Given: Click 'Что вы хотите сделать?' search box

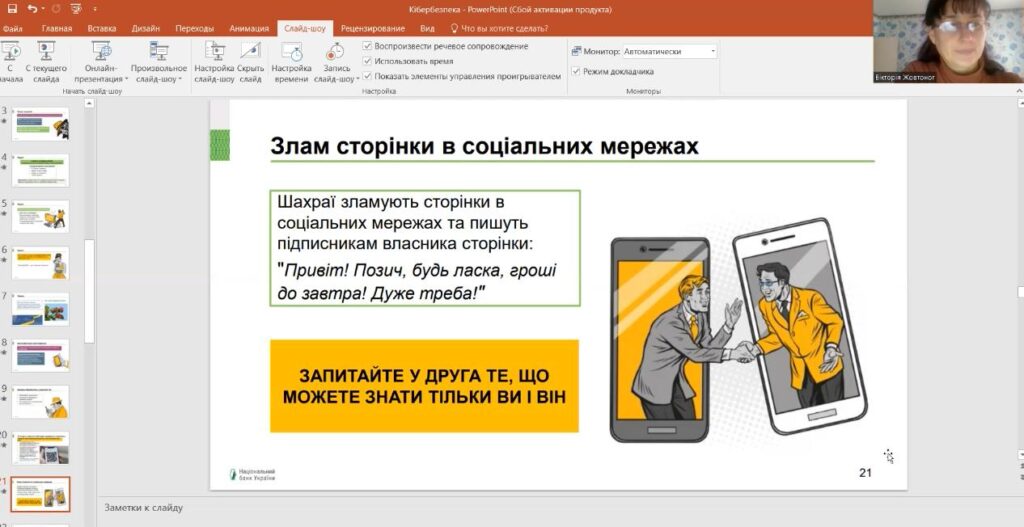Looking at the screenshot, I should click(506, 29).
